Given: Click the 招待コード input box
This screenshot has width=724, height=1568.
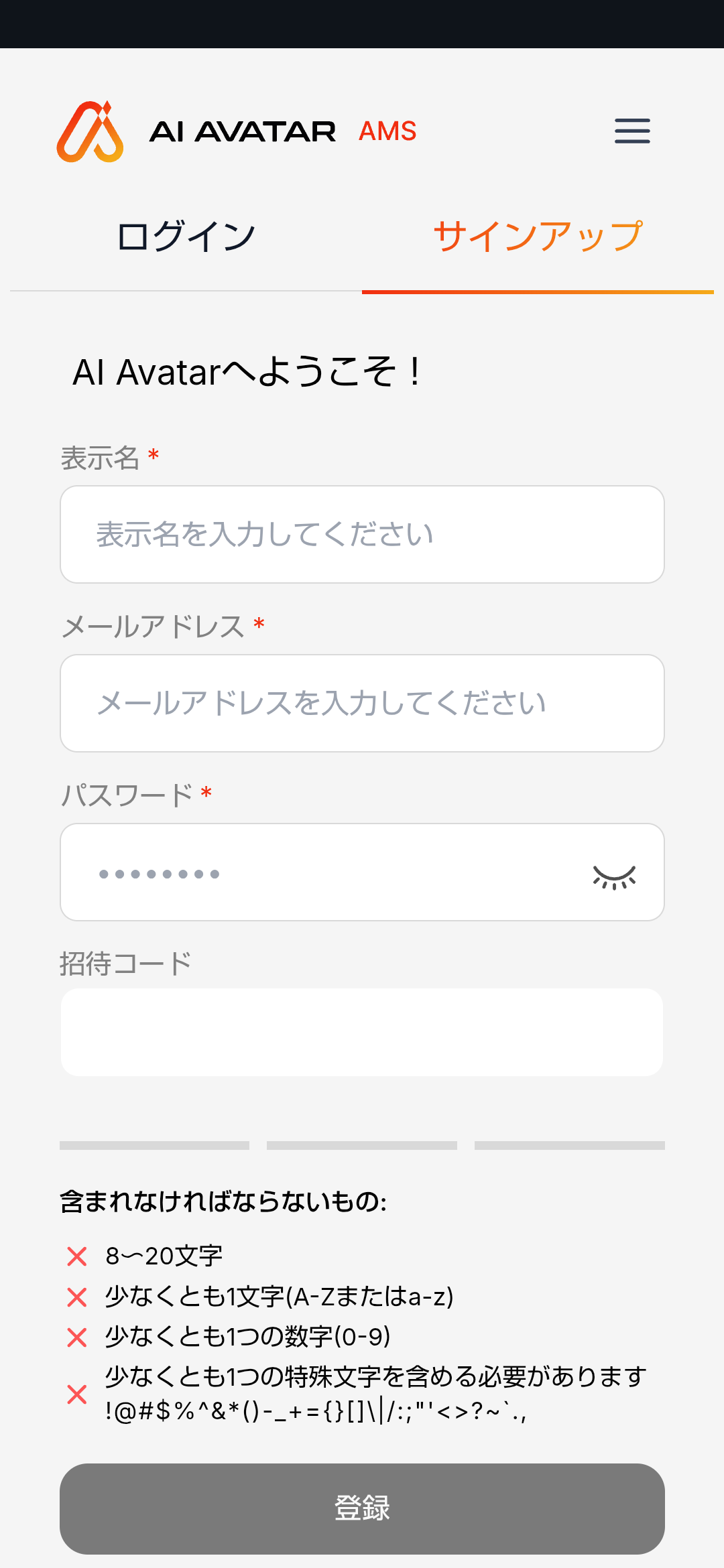Looking at the screenshot, I should (x=362, y=1032).
